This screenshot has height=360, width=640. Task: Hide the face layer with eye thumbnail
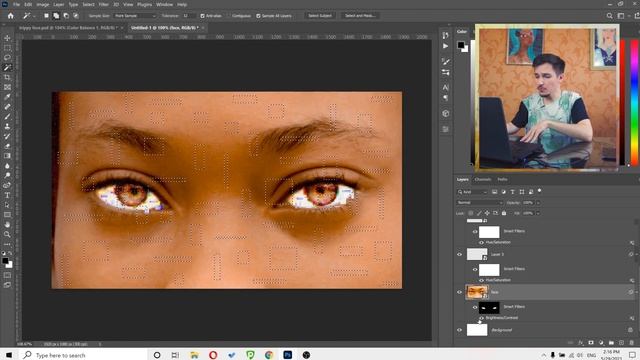460,292
